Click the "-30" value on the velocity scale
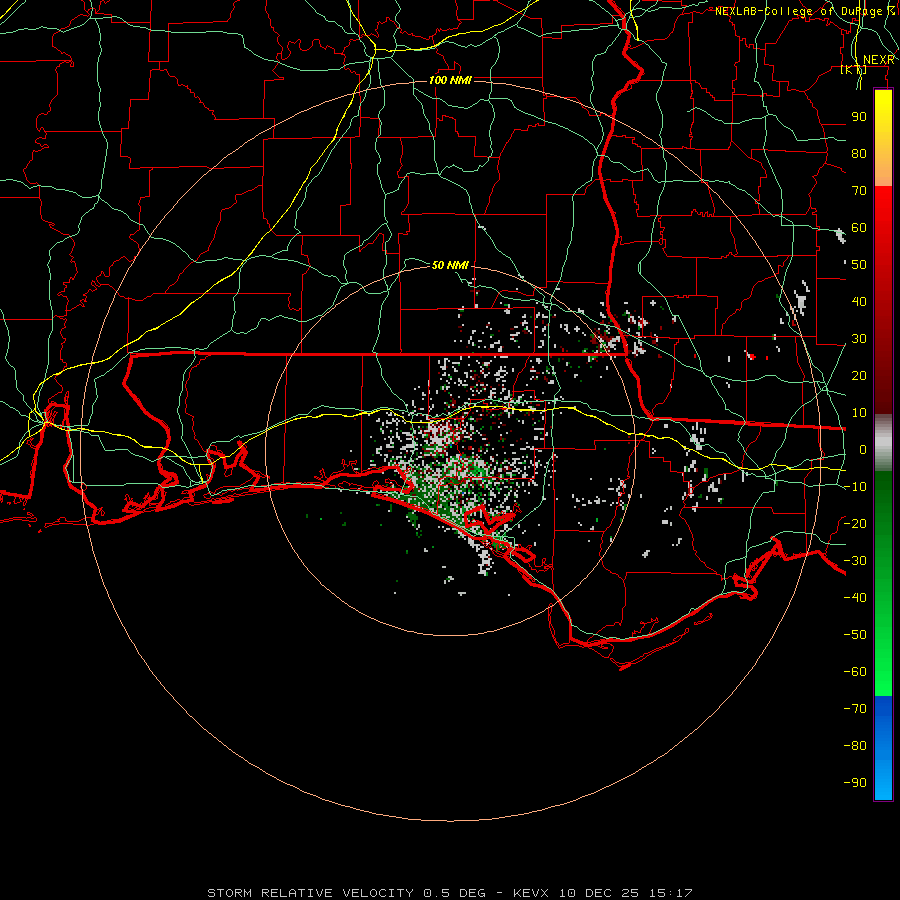This screenshot has height=900, width=900. point(855,561)
